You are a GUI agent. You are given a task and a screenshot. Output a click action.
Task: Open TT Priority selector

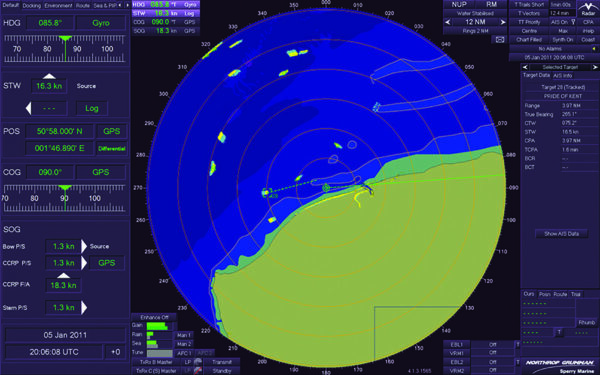[529, 22]
